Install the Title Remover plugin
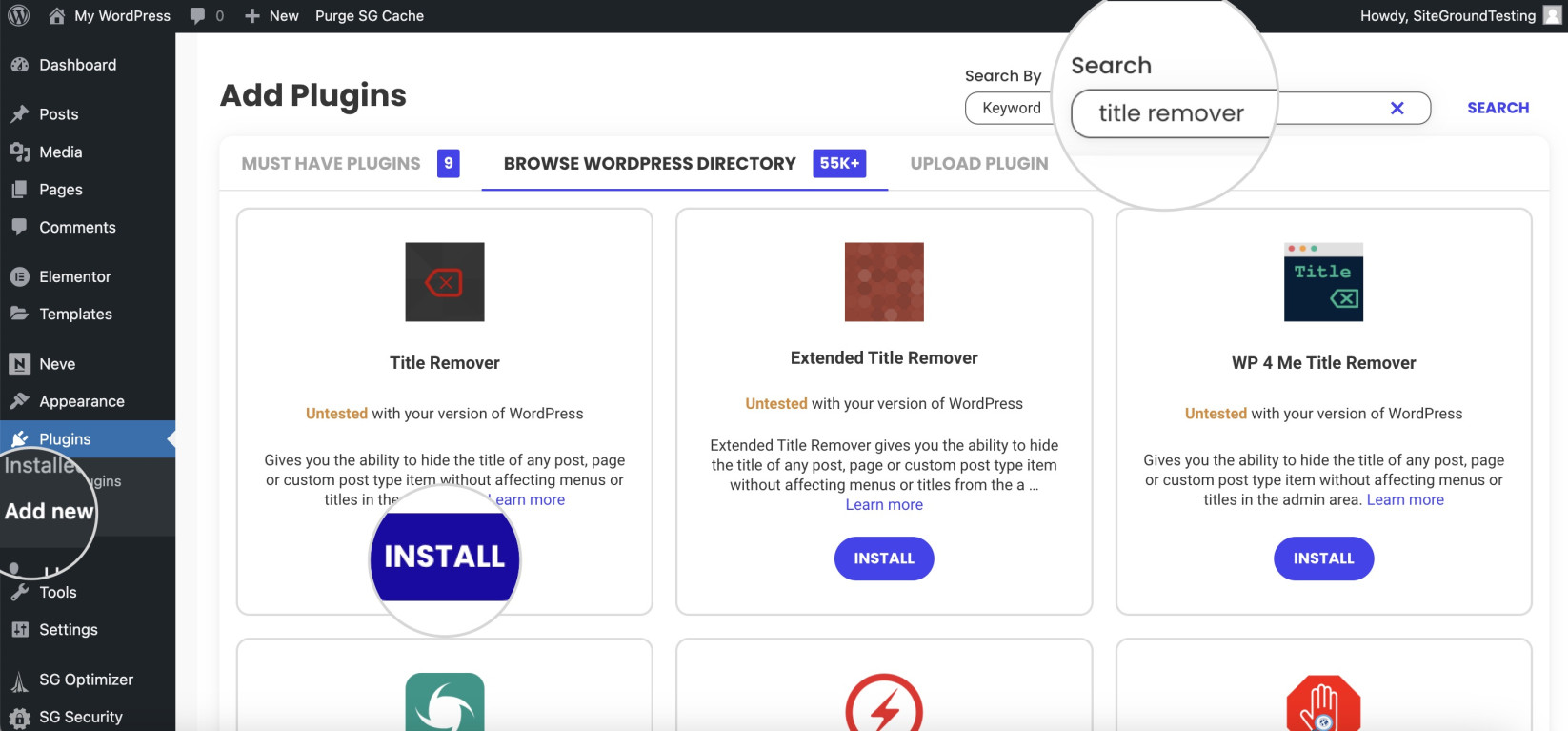Image resolution: width=1568 pixels, height=731 pixels. click(444, 558)
